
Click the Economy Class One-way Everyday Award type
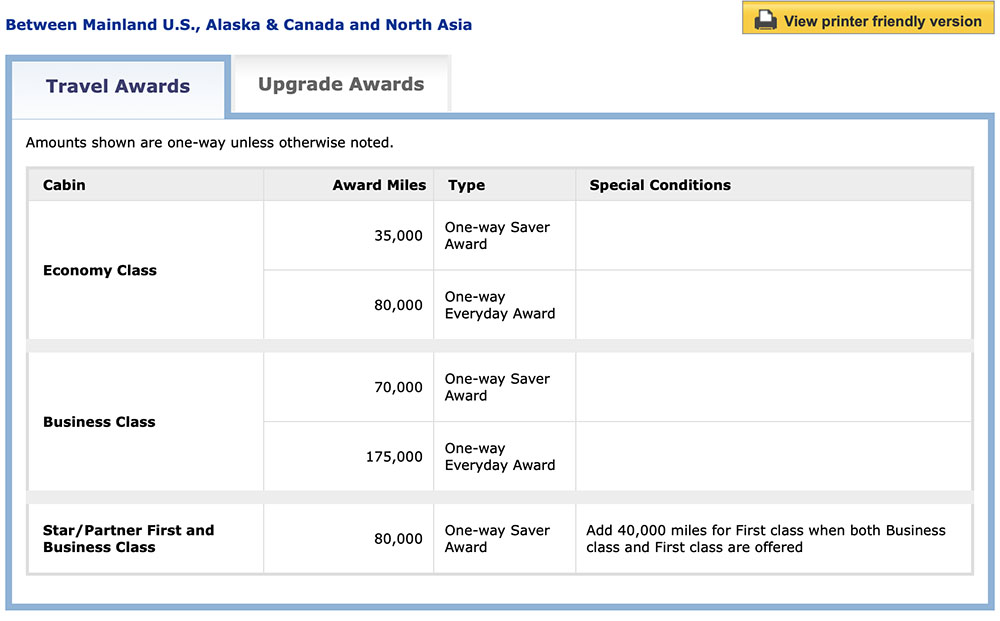(500, 305)
